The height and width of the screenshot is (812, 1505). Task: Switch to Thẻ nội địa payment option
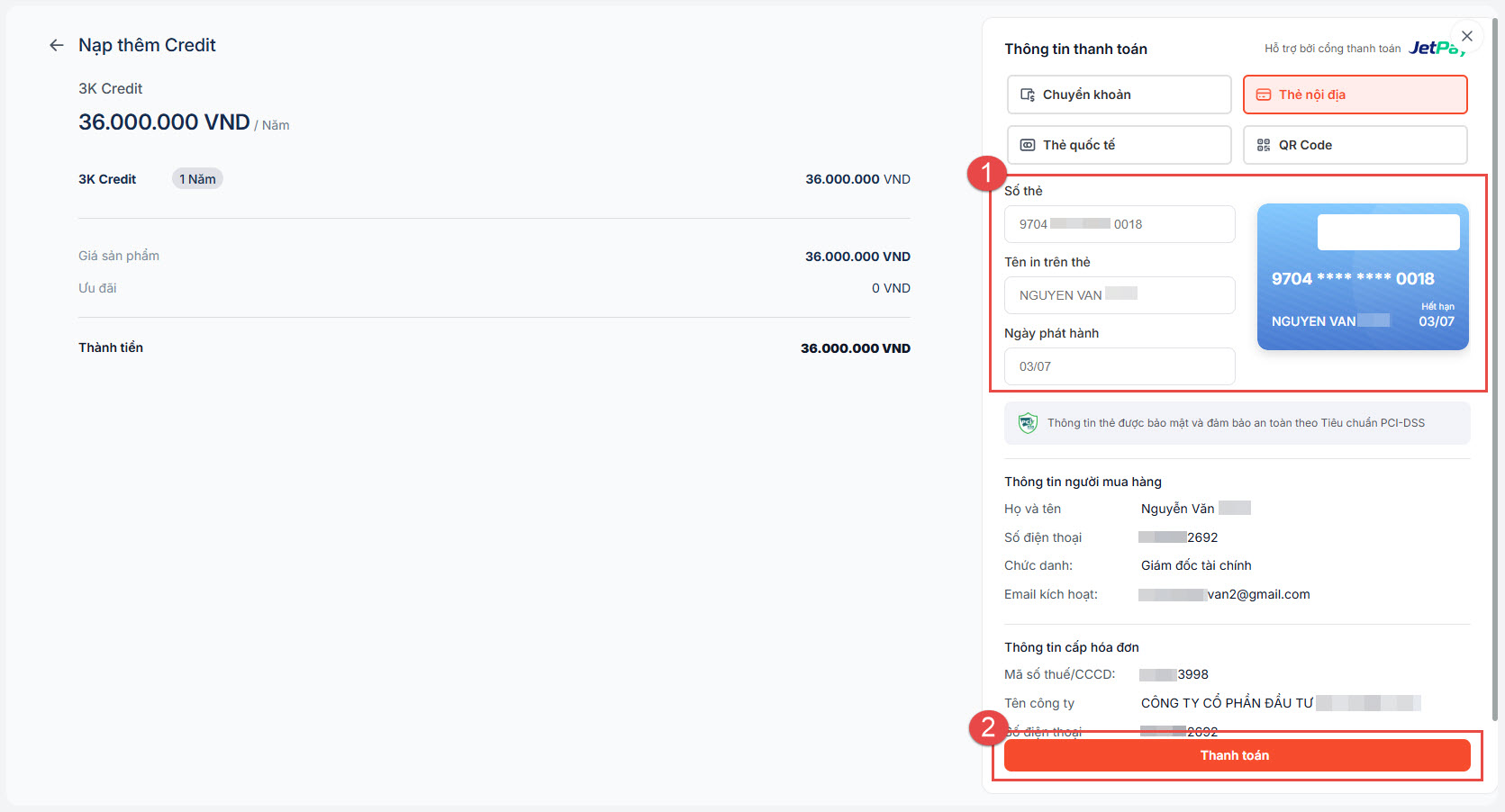point(1355,95)
